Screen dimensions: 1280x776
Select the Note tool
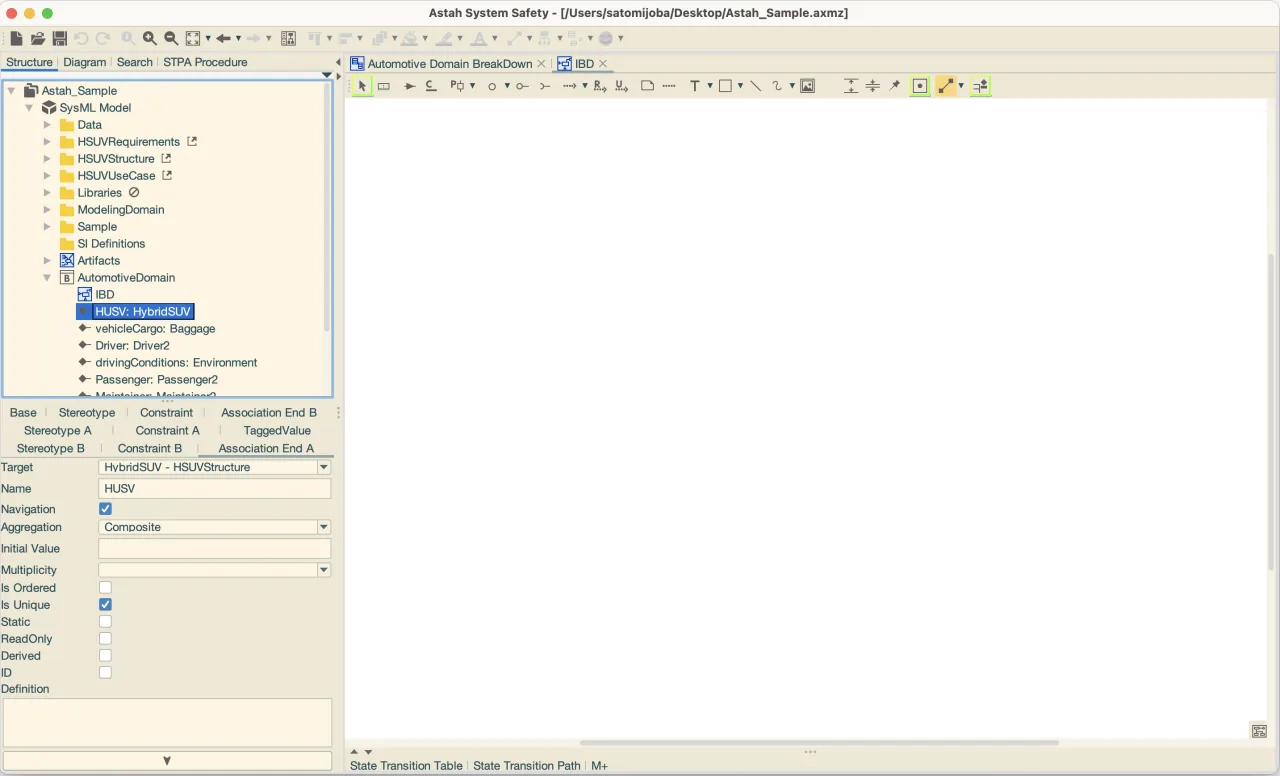(647, 86)
